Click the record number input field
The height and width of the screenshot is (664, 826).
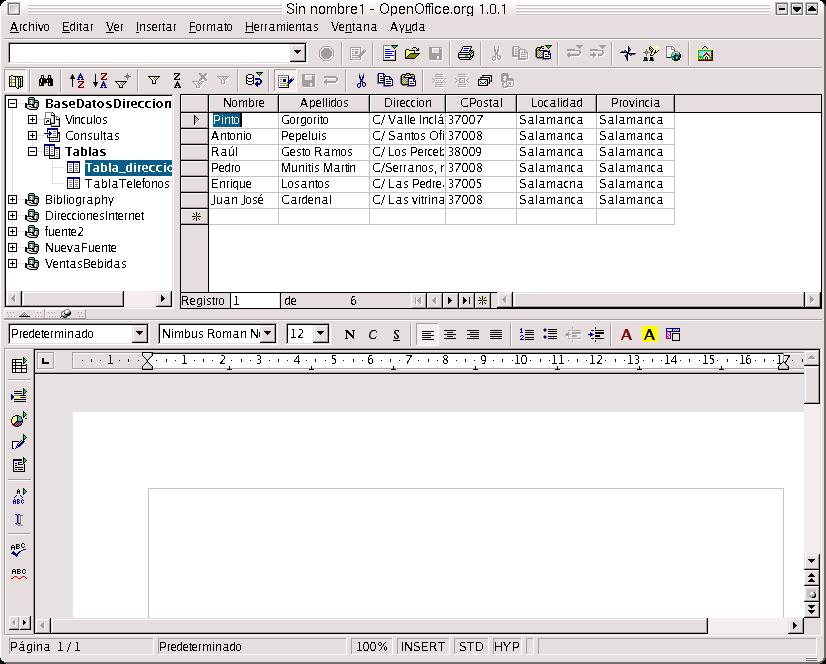point(254,300)
